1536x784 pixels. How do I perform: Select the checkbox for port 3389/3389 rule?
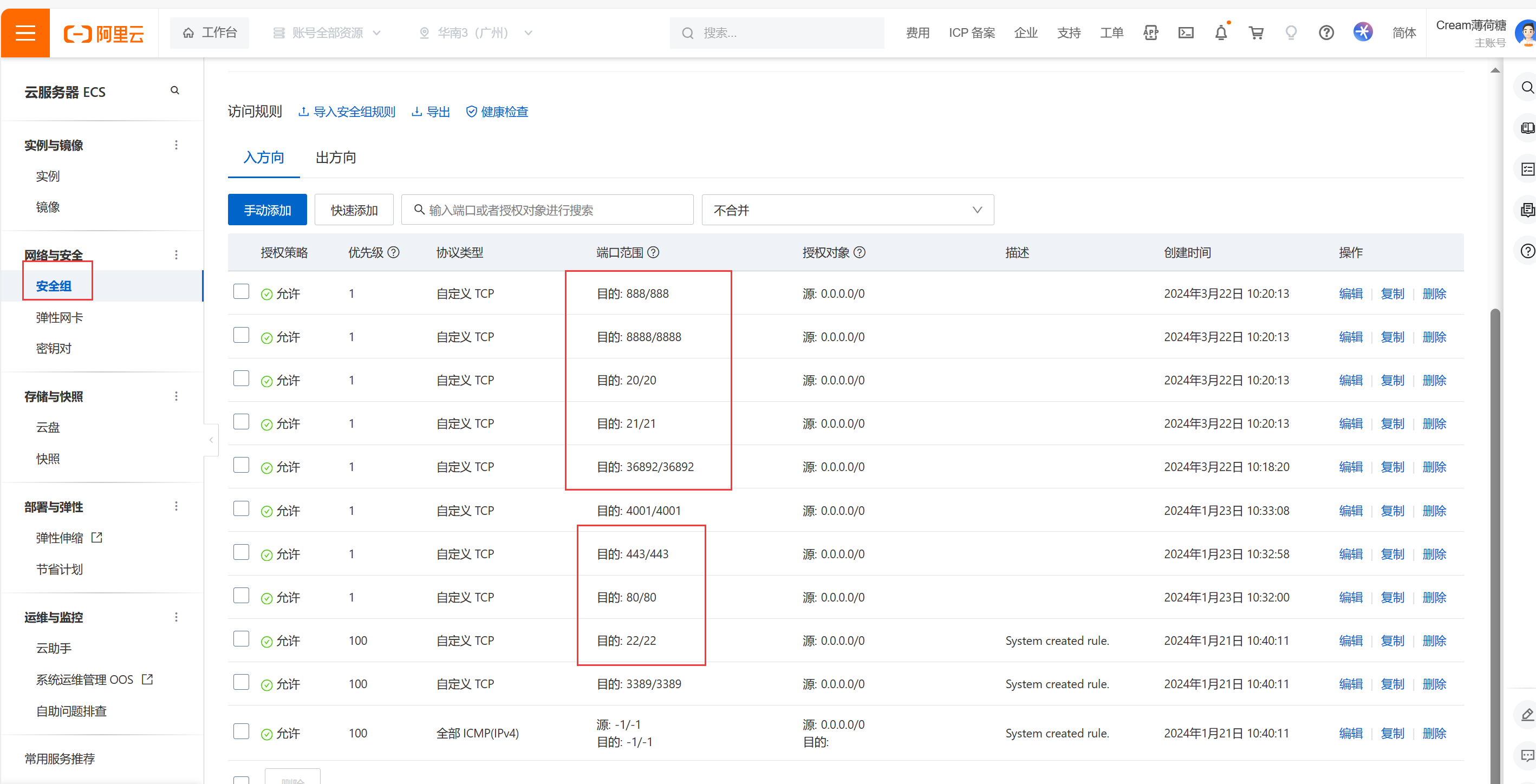coord(241,682)
